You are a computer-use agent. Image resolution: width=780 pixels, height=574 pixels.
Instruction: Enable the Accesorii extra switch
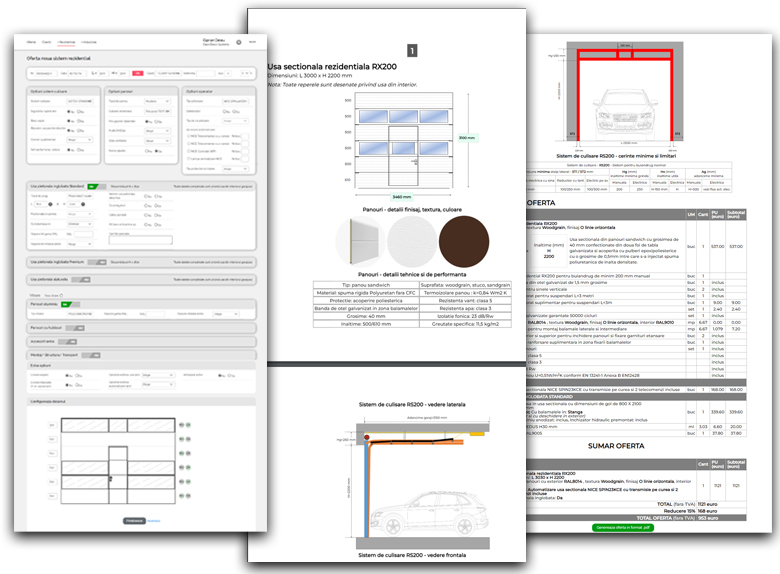click(x=68, y=342)
